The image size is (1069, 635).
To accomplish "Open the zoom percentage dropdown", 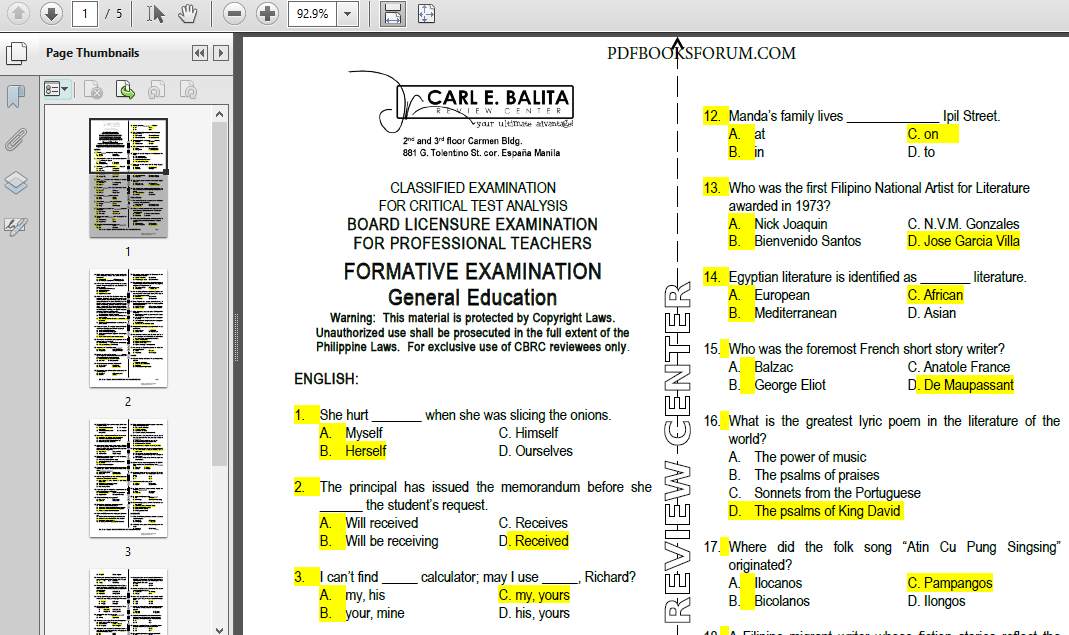I will pyautogui.click(x=348, y=14).
